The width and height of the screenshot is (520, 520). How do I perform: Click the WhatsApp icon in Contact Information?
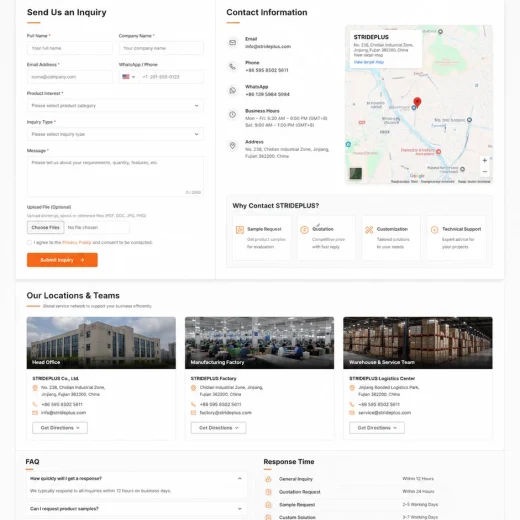pos(232,90)
